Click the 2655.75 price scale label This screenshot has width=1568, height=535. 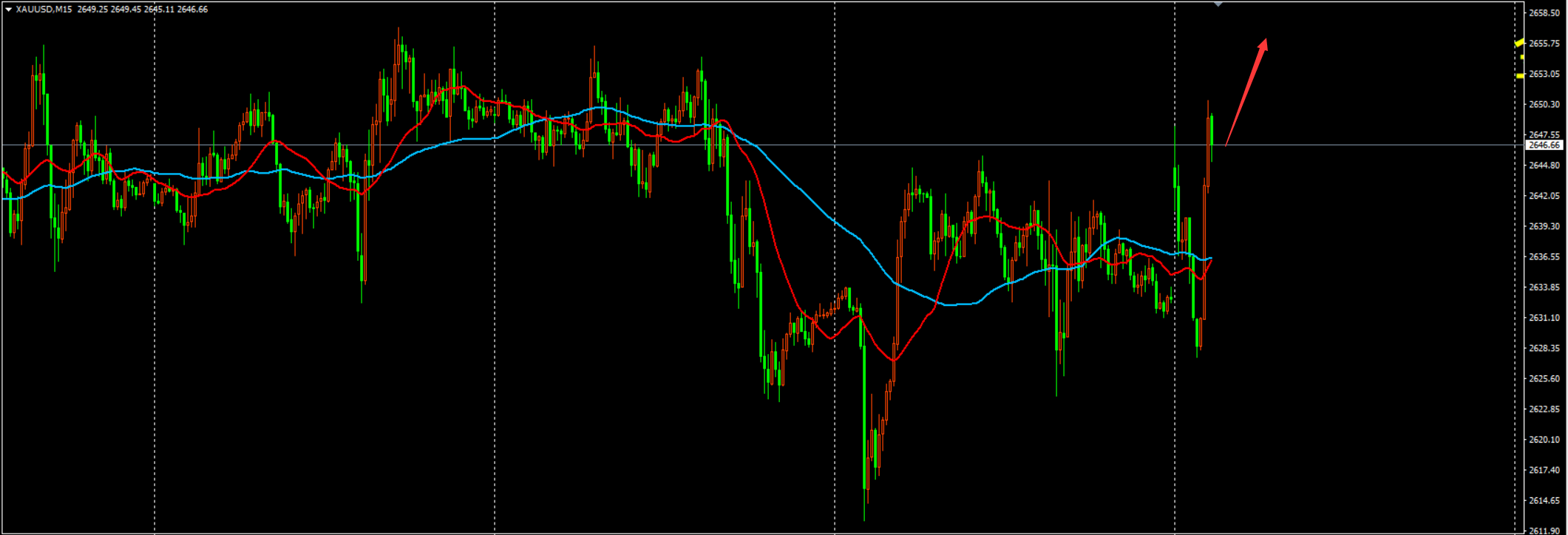1544,44
